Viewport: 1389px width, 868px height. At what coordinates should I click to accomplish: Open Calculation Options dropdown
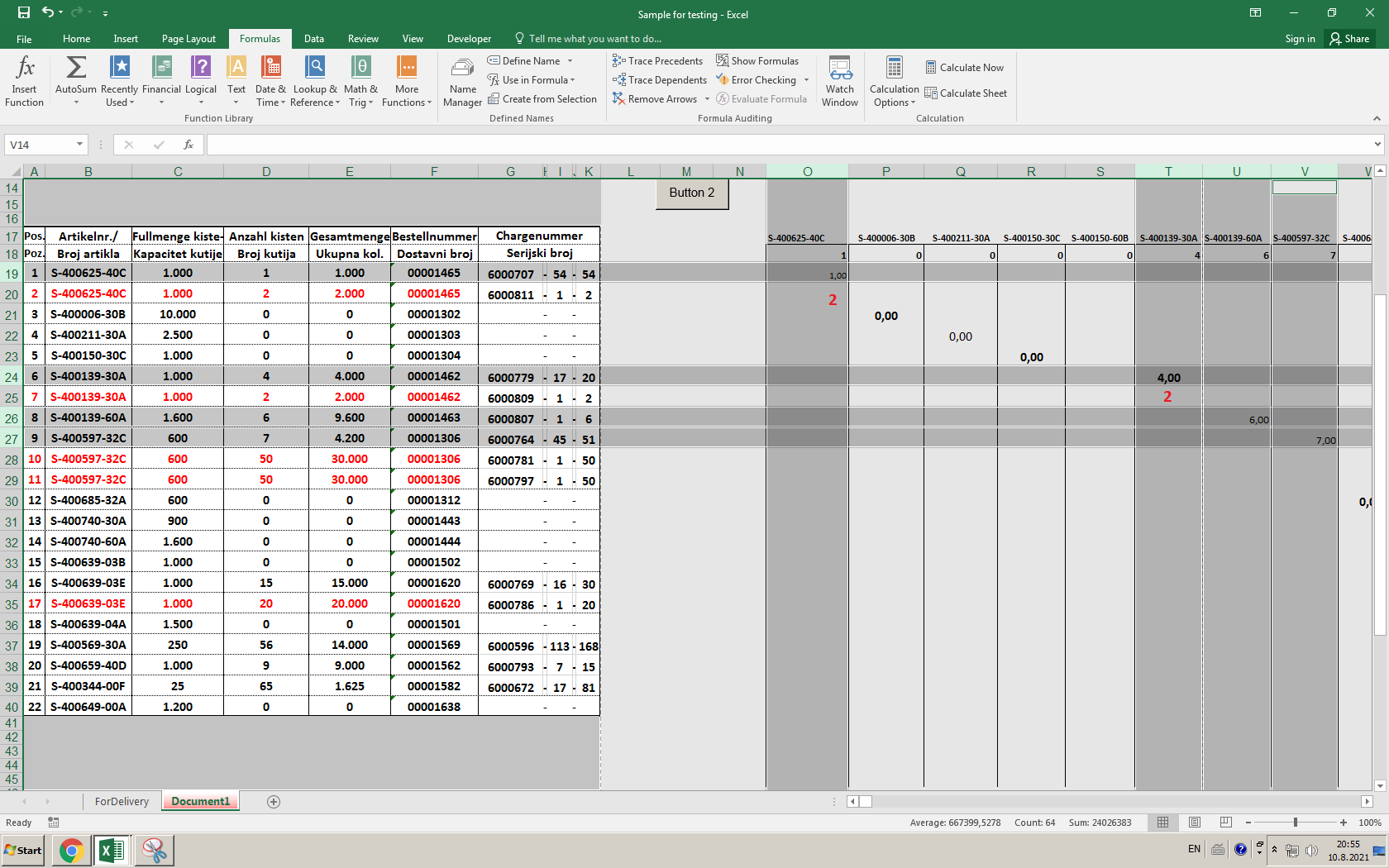click(894, 81)
